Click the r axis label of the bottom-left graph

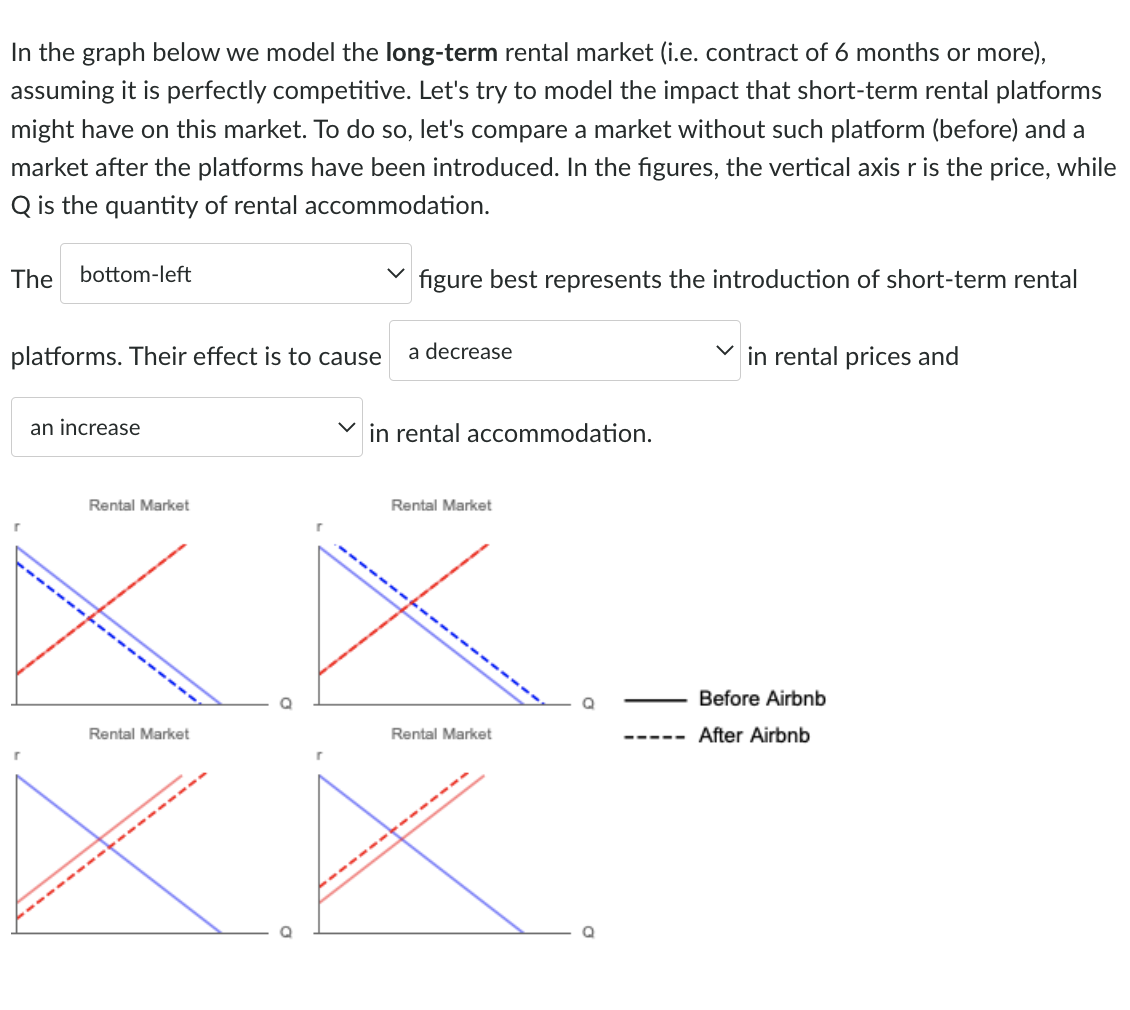tap(17, 754)
